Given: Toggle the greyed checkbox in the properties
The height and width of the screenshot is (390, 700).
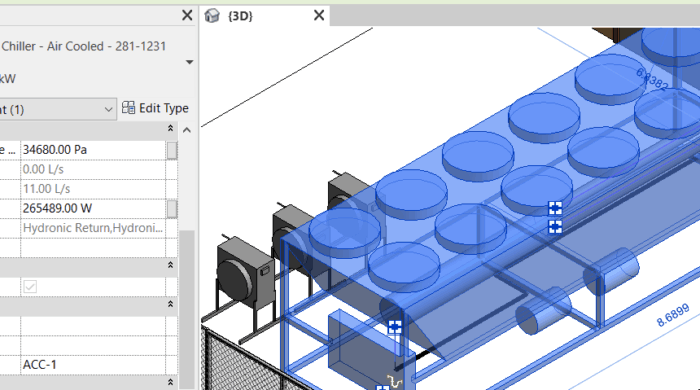Looking at the screenshot, I should click(x=30, y=286).
